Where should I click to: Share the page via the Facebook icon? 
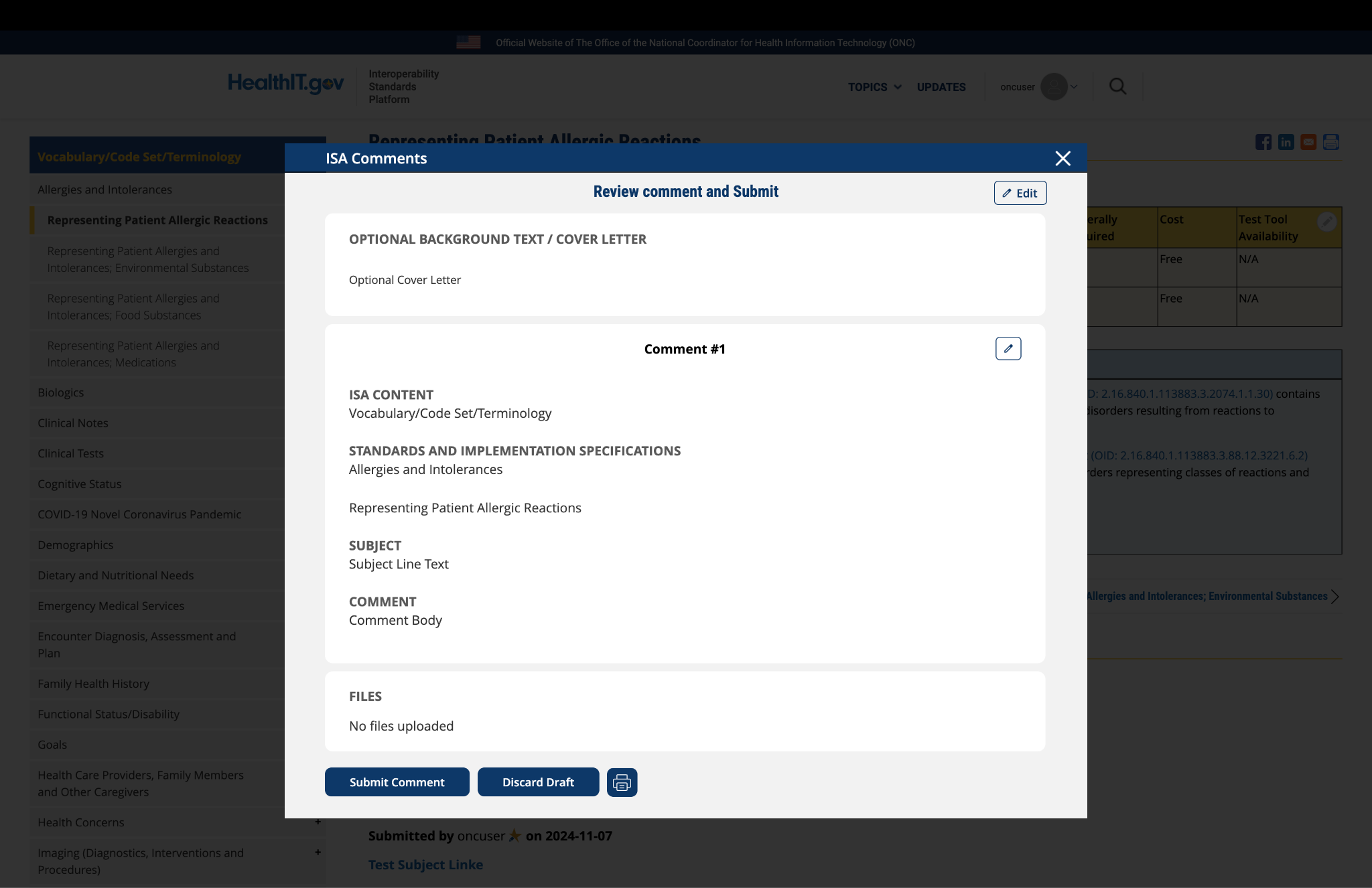pos(1264,142)
